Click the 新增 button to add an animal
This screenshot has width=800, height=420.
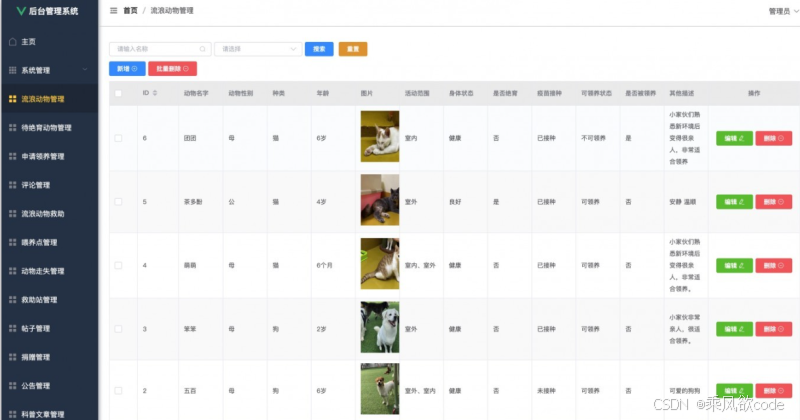click(x=127, y=68)
